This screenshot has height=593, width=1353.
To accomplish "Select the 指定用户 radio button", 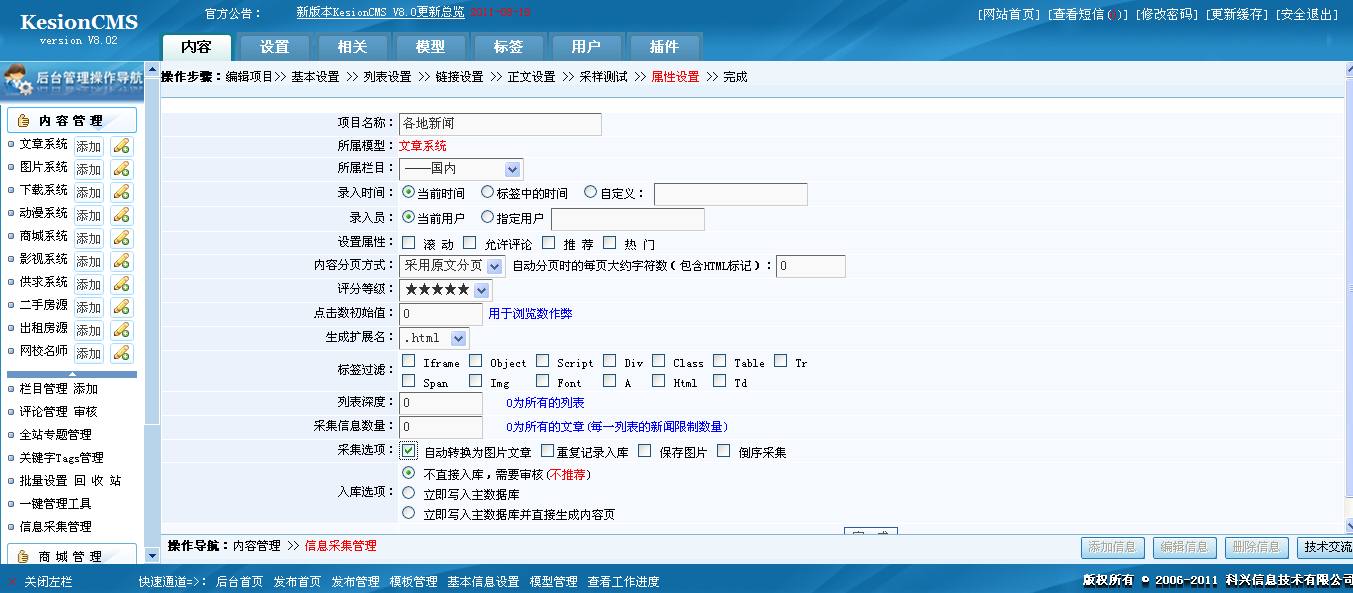I will 487,217.
